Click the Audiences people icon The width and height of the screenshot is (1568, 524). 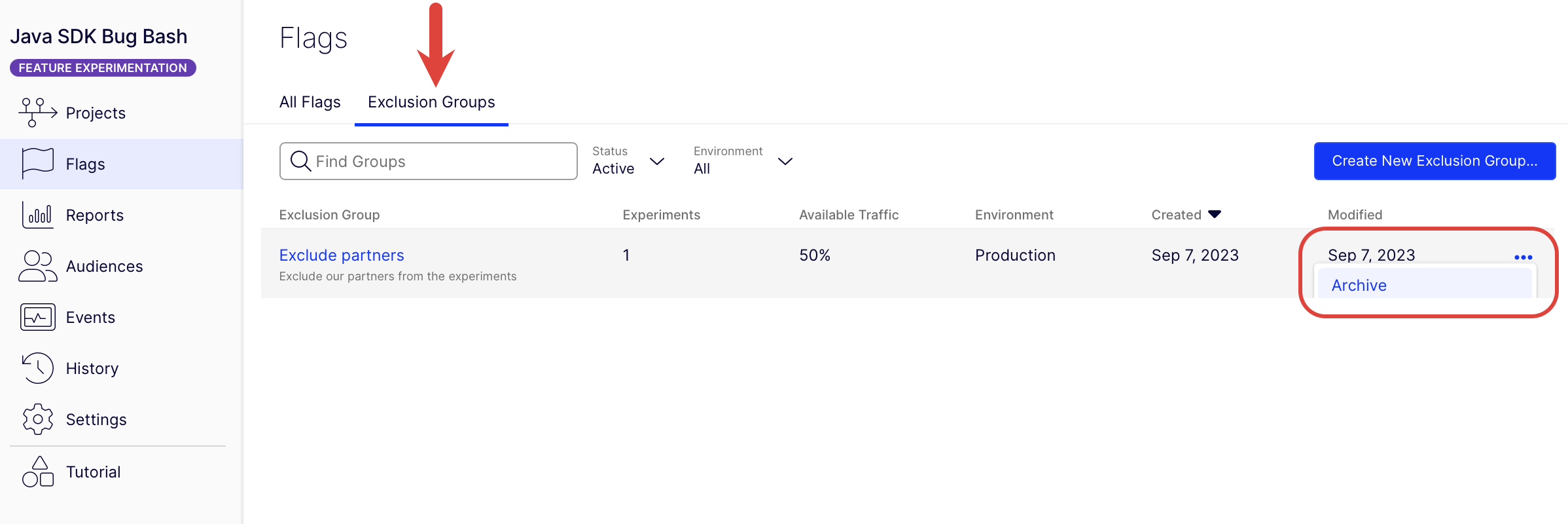[37, 266]
